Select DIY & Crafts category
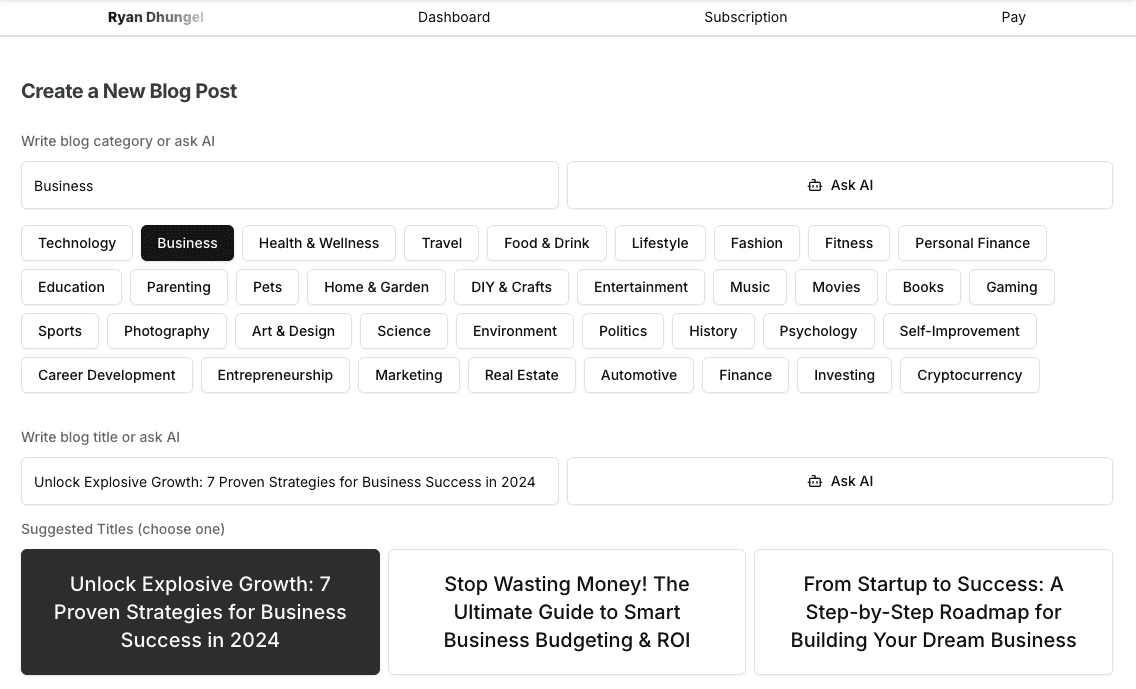This screenshot has height=689, width=1136. [511, 288]
